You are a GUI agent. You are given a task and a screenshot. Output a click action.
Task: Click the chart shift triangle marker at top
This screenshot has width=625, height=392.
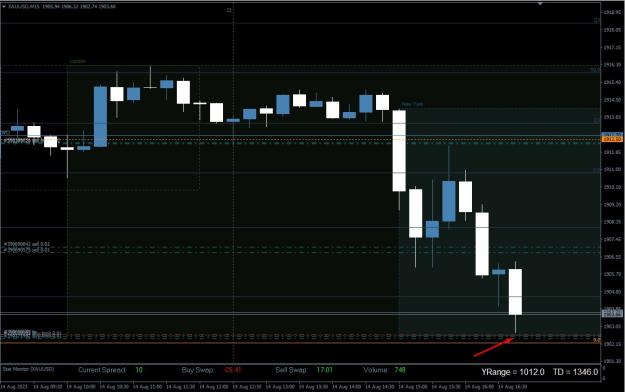click(540, 4)
